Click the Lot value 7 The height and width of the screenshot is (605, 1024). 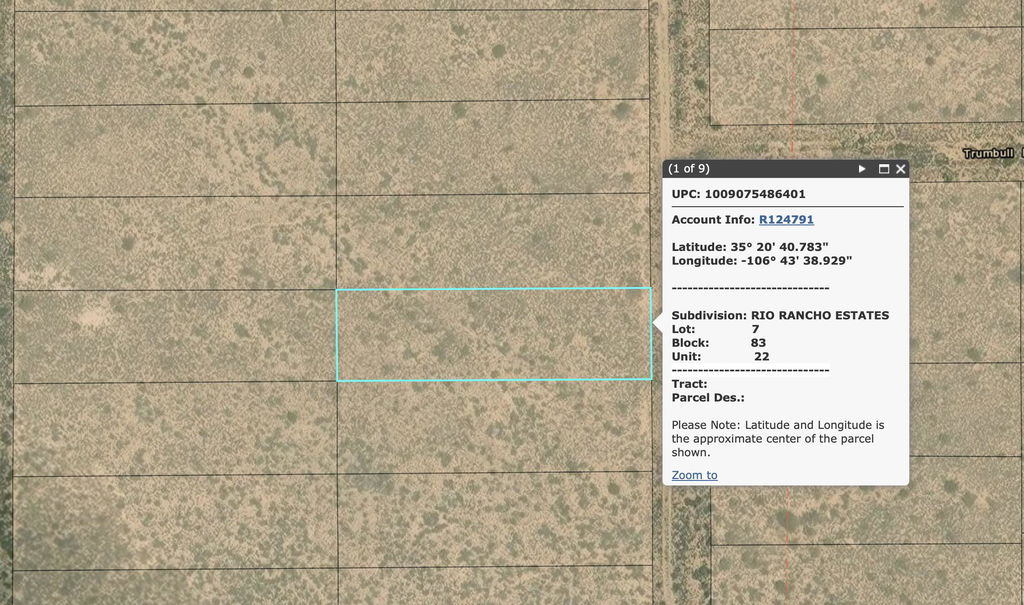(755, 329)
